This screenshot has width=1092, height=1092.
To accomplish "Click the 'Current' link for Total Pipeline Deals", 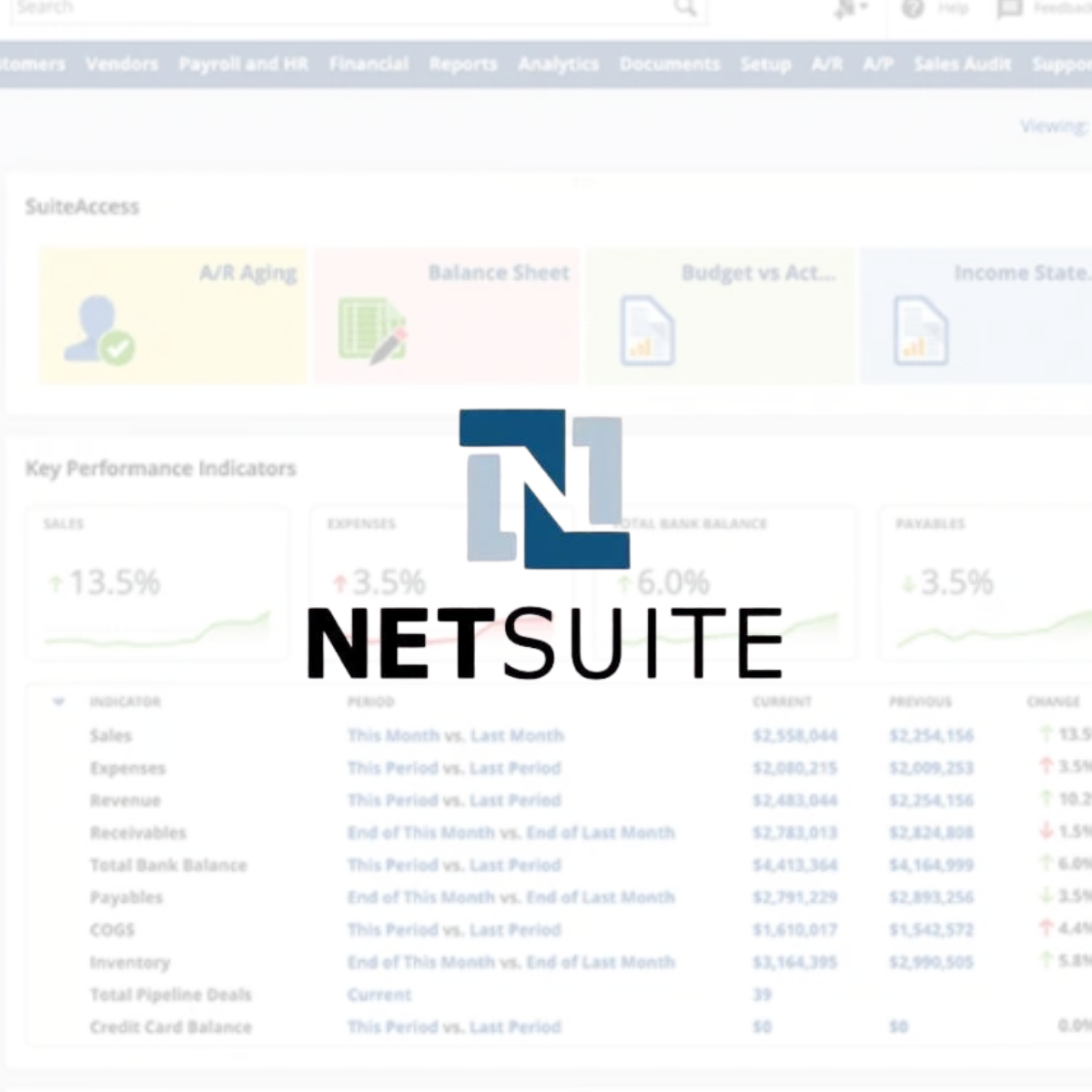I will click(379, 995).
